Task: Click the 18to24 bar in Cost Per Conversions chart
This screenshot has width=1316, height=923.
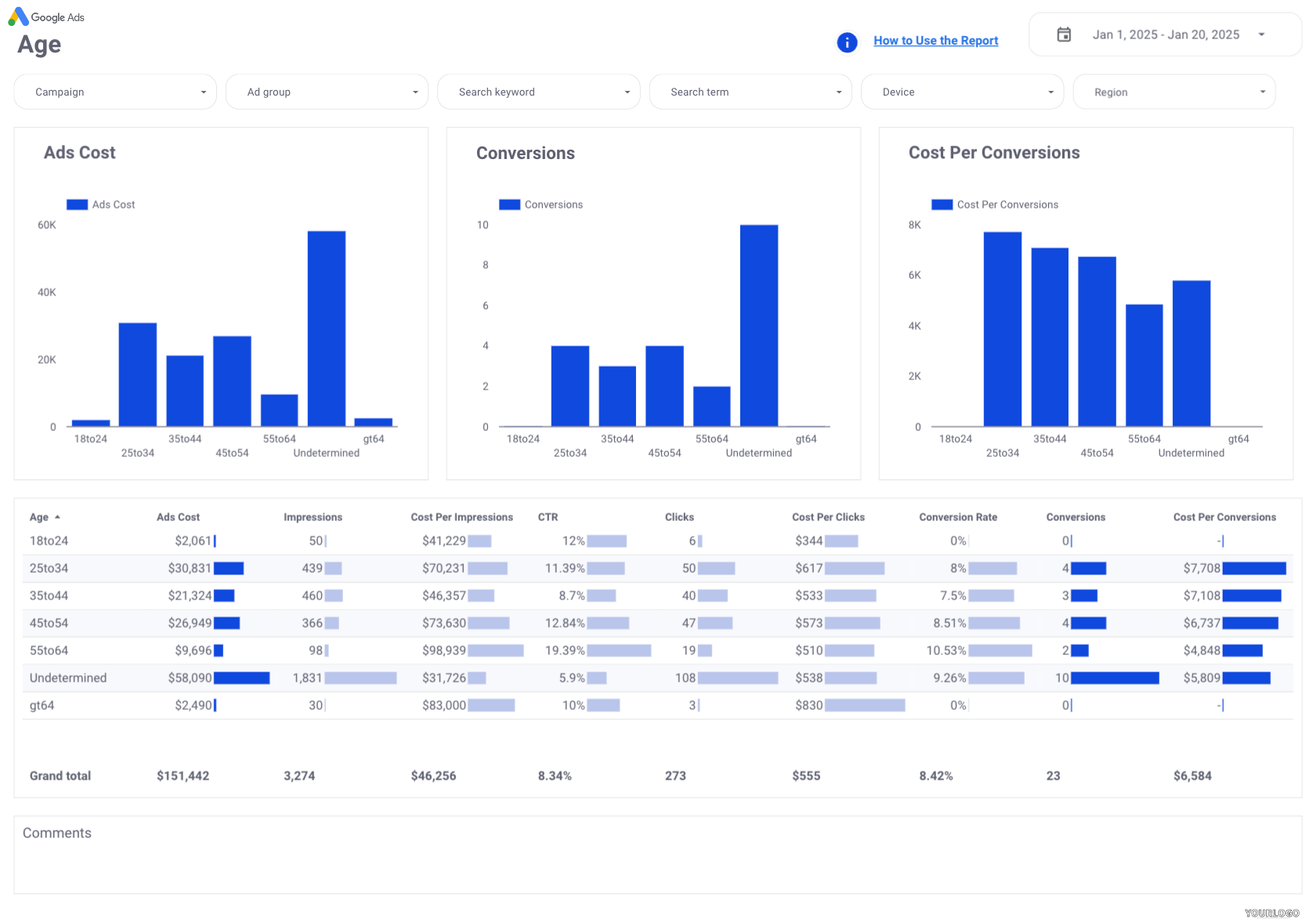Action: [x=956, y=425]
